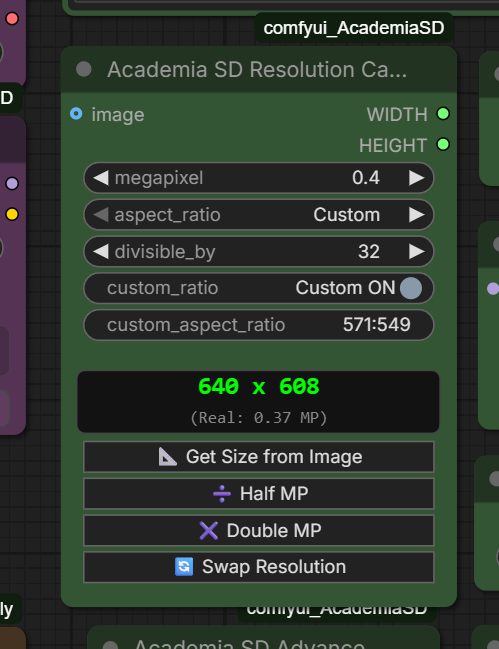The width and height of the screenshot is (499, 649).
Task: Click lavender socket on right green node
Action: (x=493, y=288)
